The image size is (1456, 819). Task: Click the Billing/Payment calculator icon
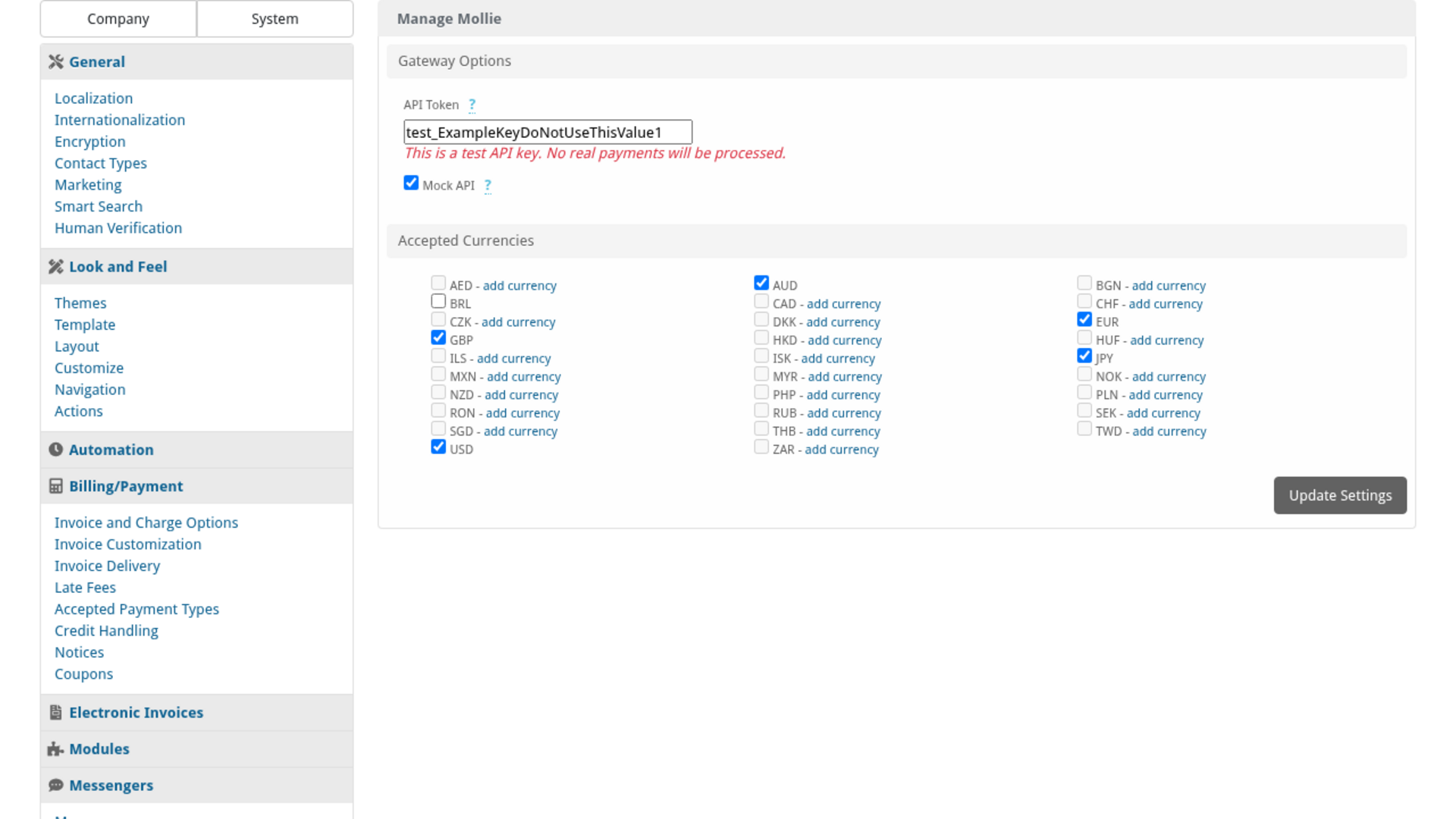click(x=56, y=486)
